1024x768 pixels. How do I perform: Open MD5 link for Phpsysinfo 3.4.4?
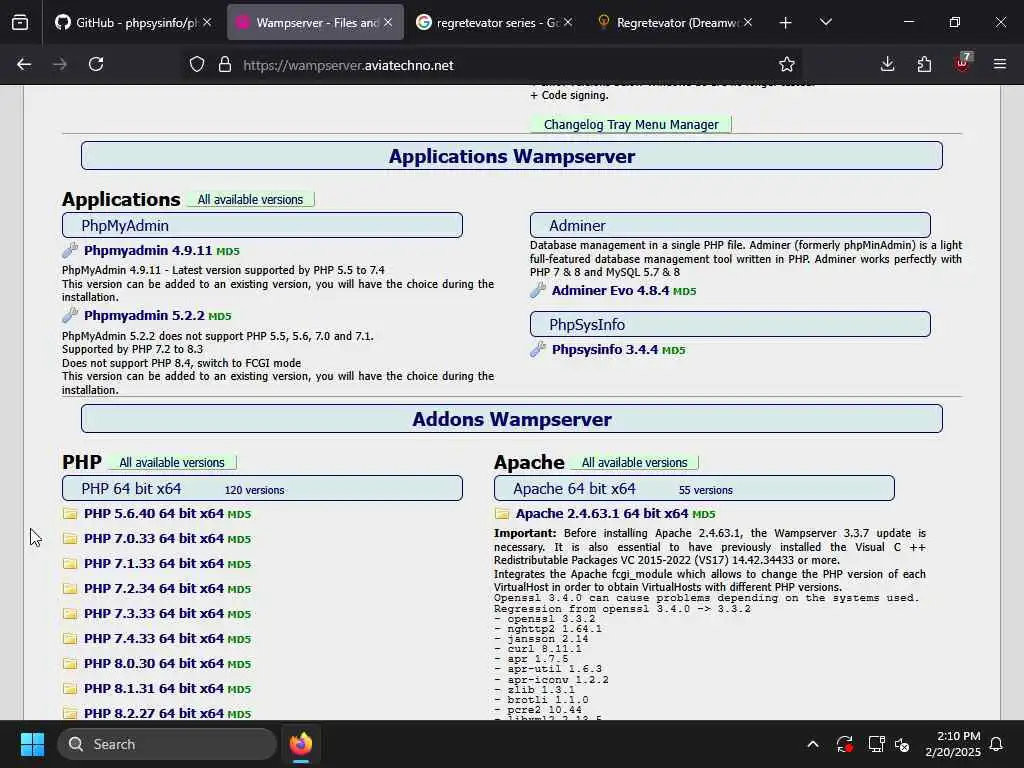pos(673,351)
